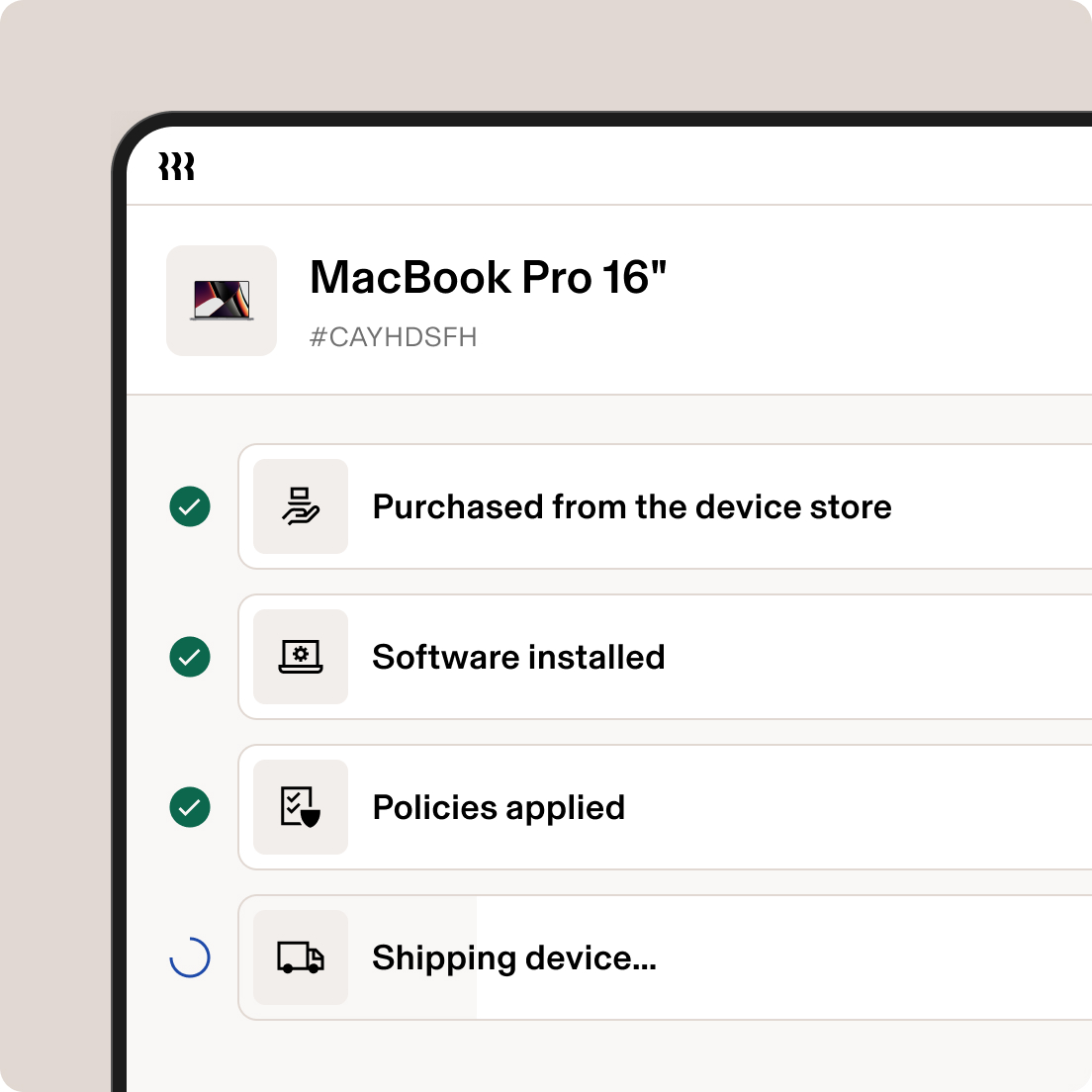Viewport: 1092px width, 1092px height.
Task: Click the shipping truck icon
Action: point(300,957)
